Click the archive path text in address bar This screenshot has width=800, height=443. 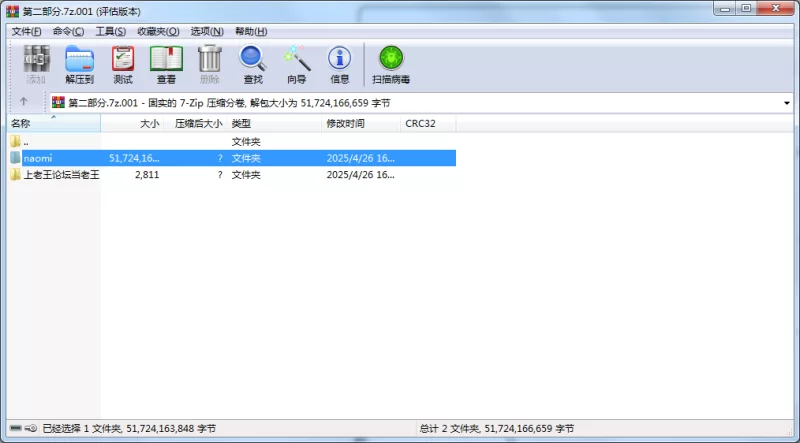pos(230,103)
